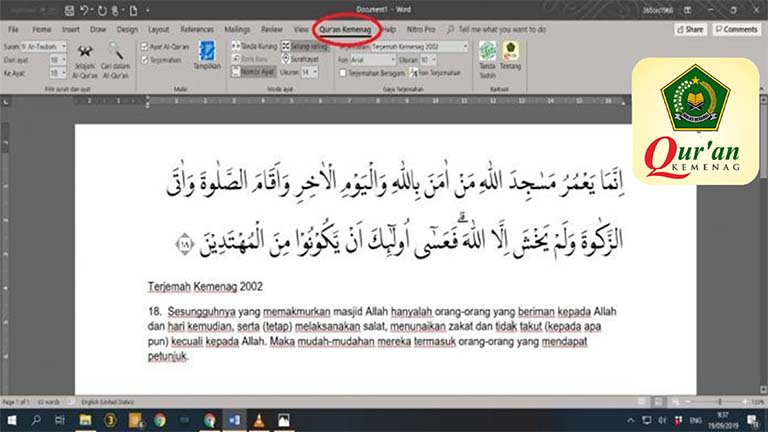768x432 pixels.
Task: Customize Quick Access Toolbar dropdown arrow
Action: 148,10
